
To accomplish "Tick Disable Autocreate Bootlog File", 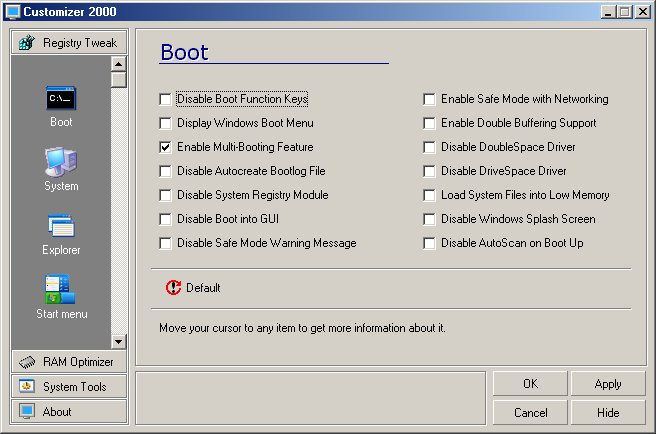I will pyautogui.click(x=165, y=171).
